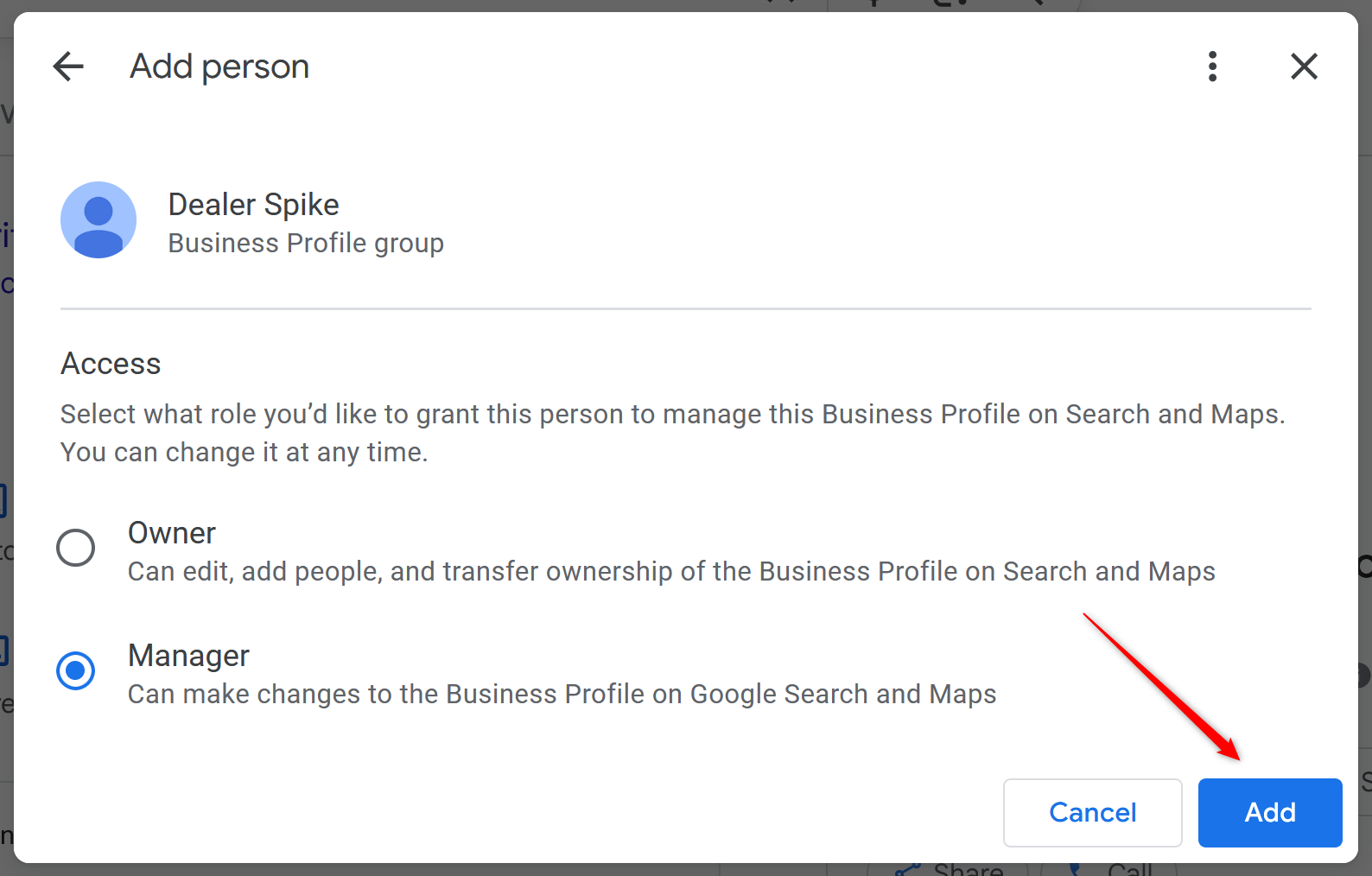Close the Add person dialog
The width and height of the screenshot is (1372, 876).
(1304, 67)
